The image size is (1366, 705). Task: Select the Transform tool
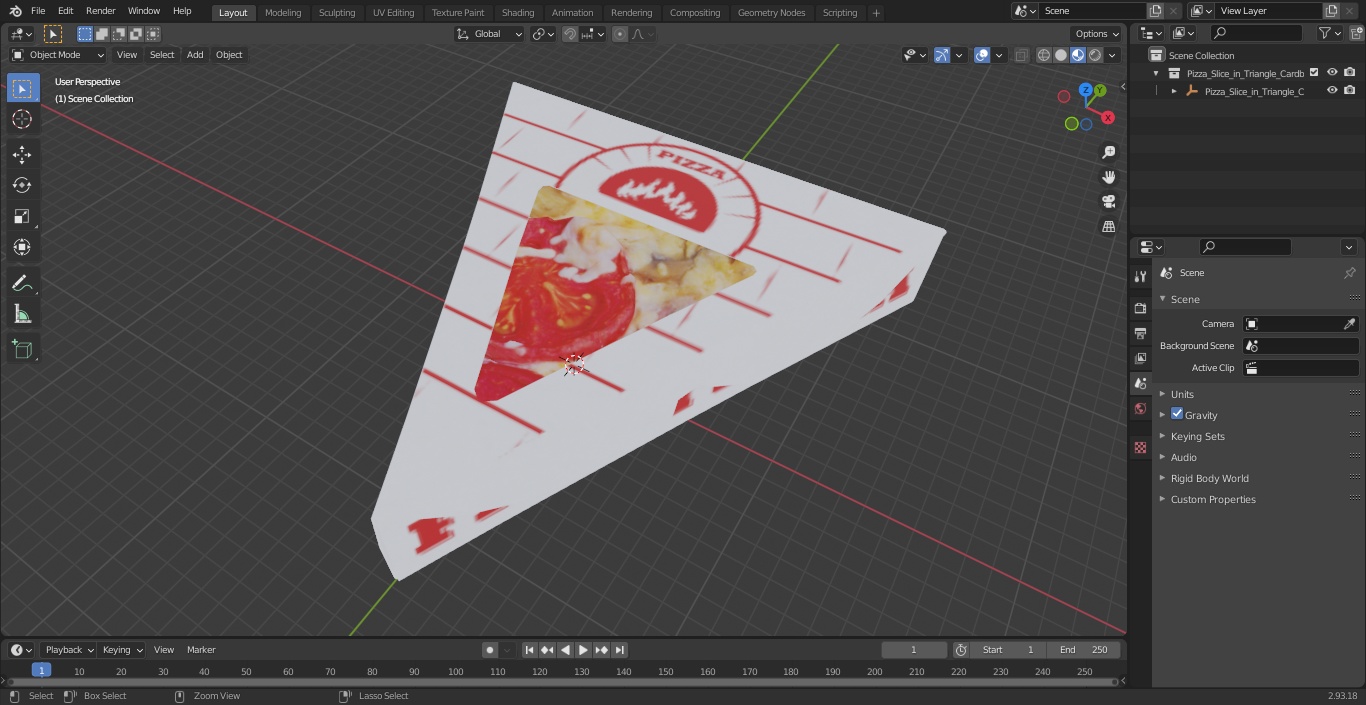pos(22,247)
